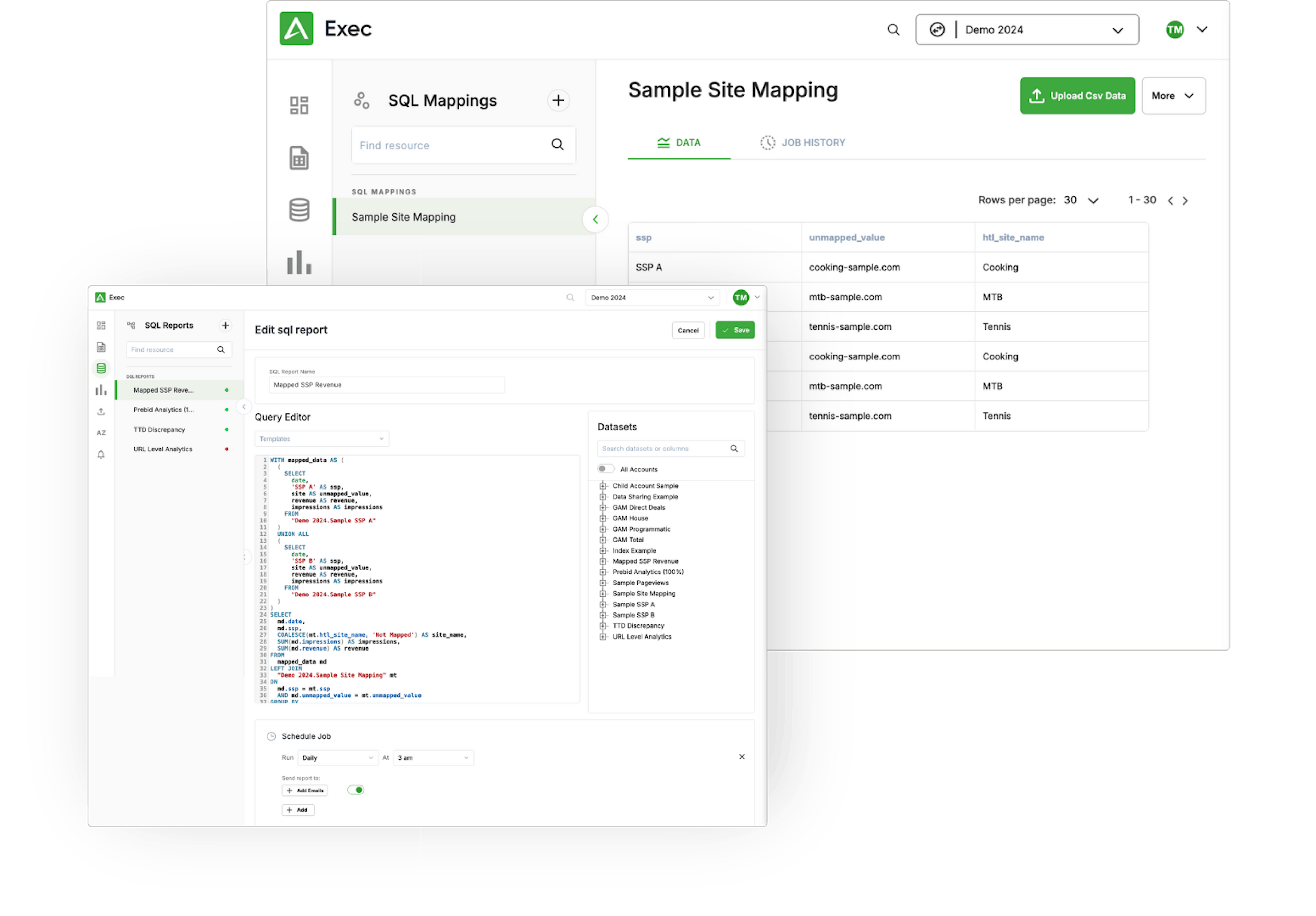Click the Upload Csv Data button
The height and width of the screenshot is (916, 1316).
[x=1077, y=96]
